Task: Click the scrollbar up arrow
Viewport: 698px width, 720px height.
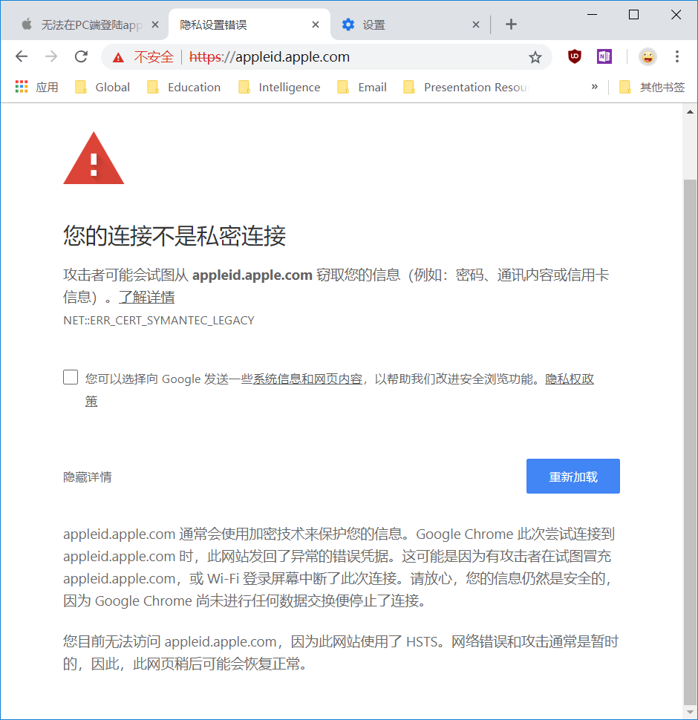Action: pyautogui.click(x=690, y=112)
